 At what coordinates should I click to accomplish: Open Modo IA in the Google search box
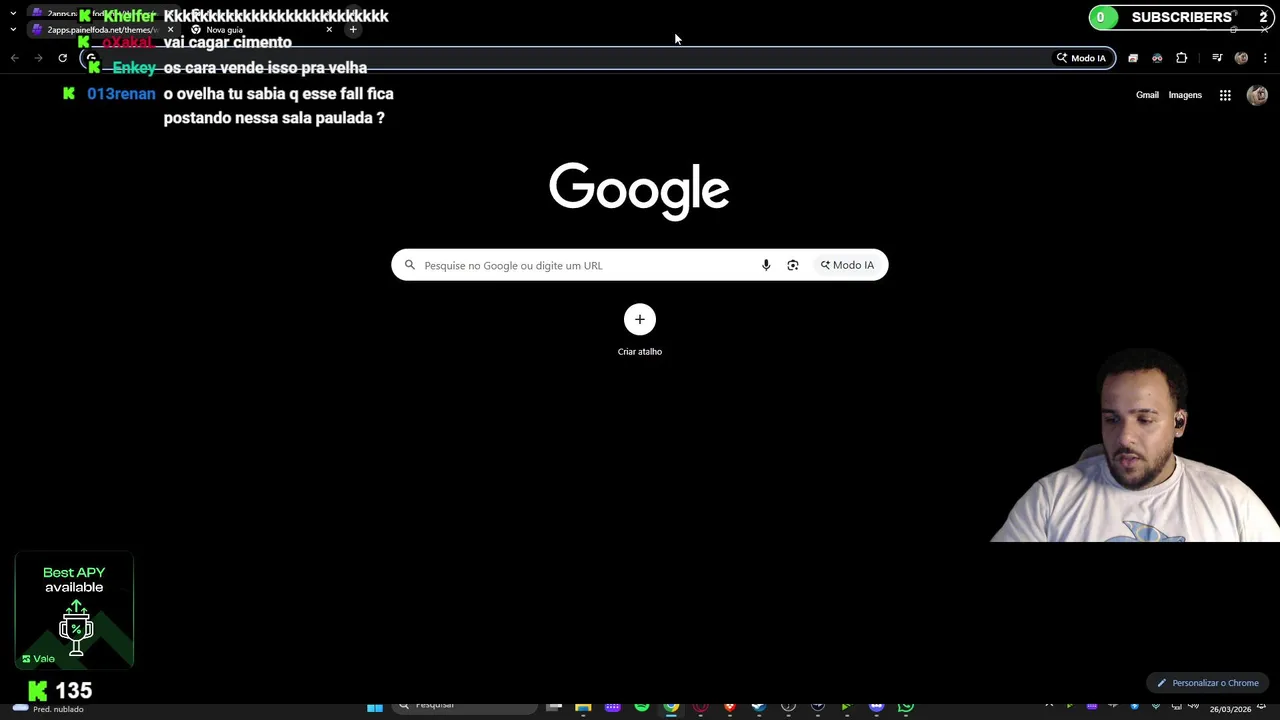[847, 265]
